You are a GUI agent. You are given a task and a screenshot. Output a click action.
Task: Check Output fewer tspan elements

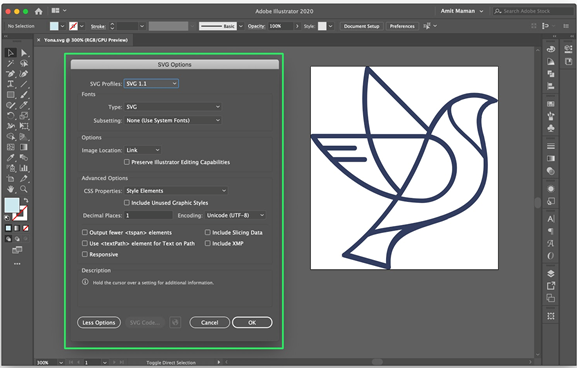click(x=85, y=232)
